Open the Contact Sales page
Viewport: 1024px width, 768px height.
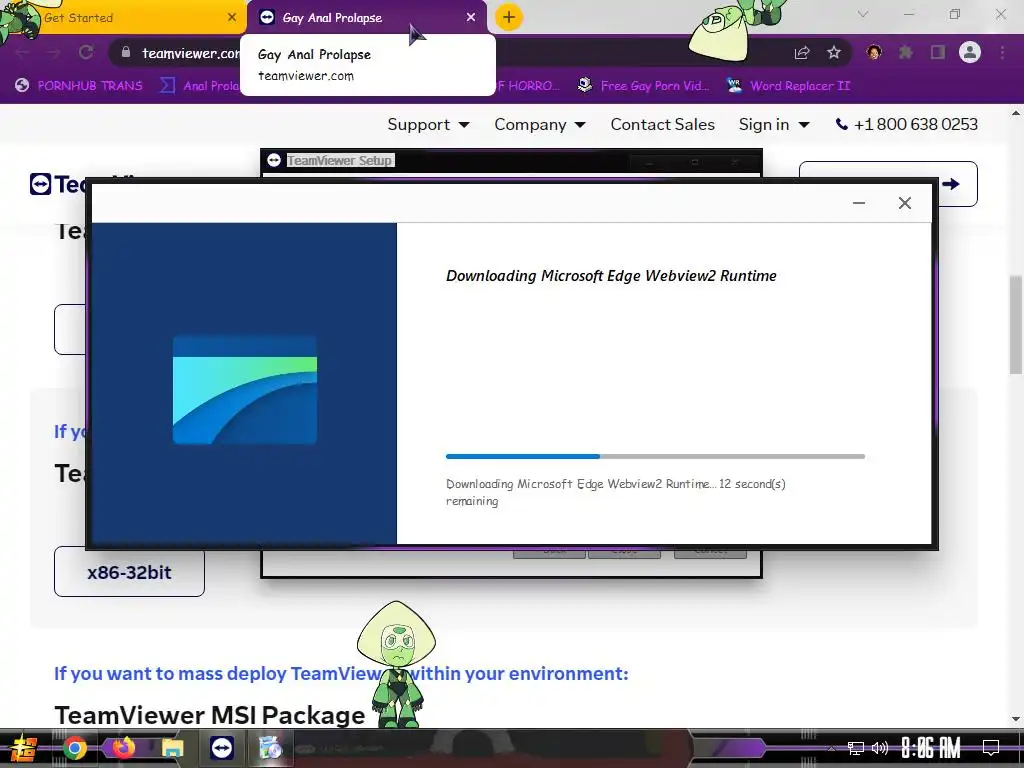[662, 124]
